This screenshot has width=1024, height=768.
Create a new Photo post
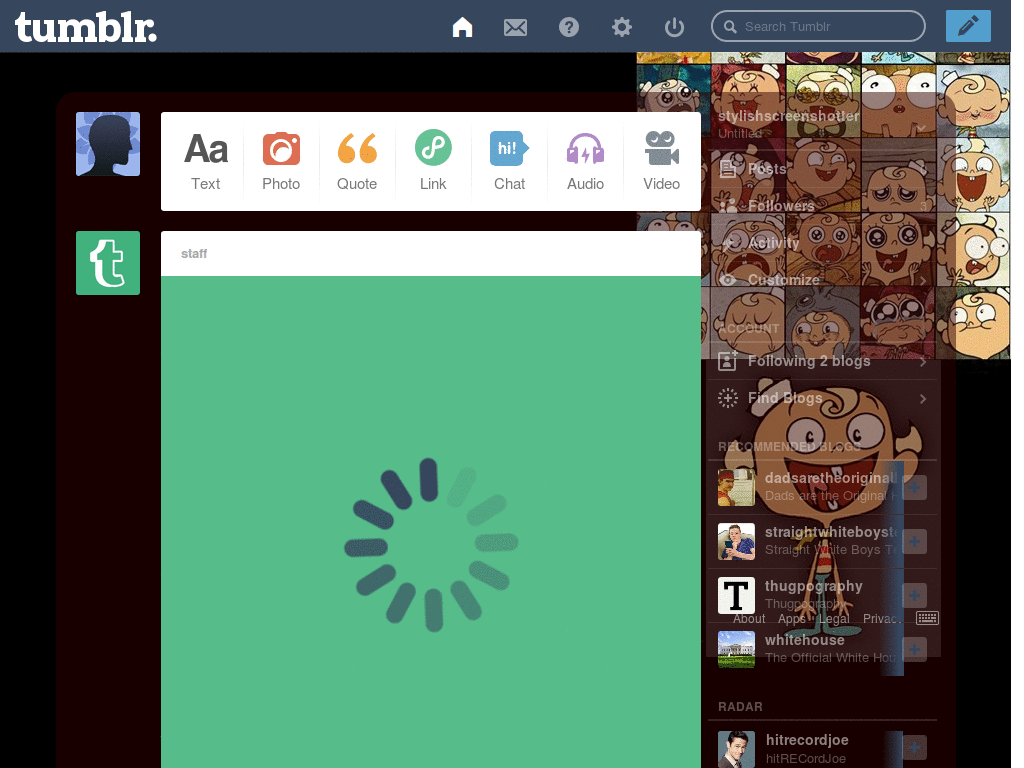(x=281, y=161)
